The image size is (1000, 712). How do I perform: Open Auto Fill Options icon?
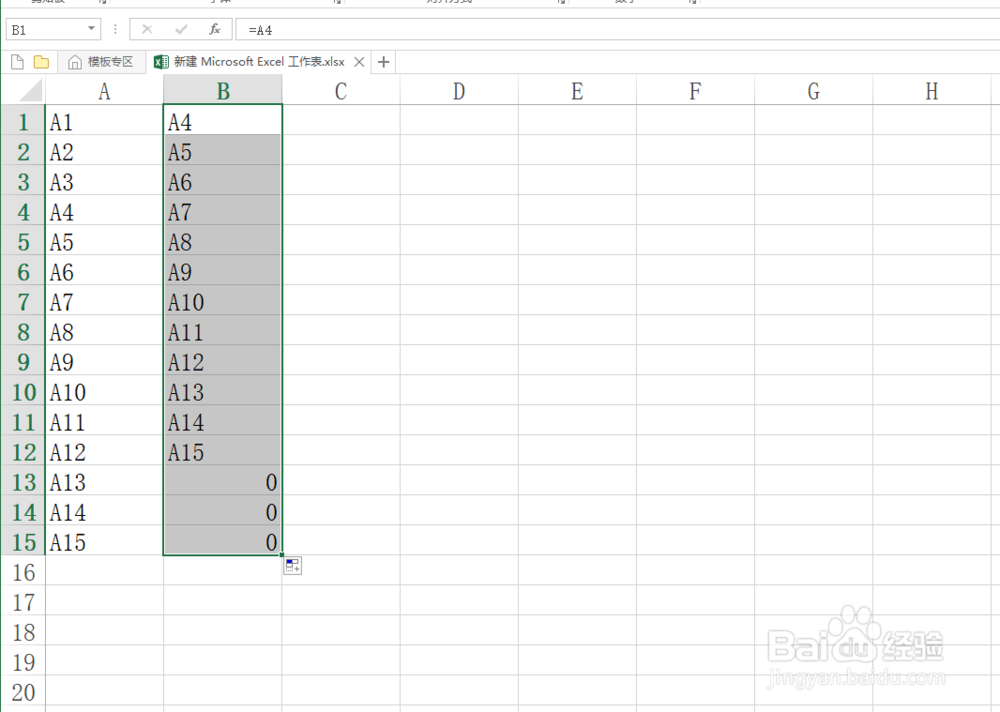293,565
